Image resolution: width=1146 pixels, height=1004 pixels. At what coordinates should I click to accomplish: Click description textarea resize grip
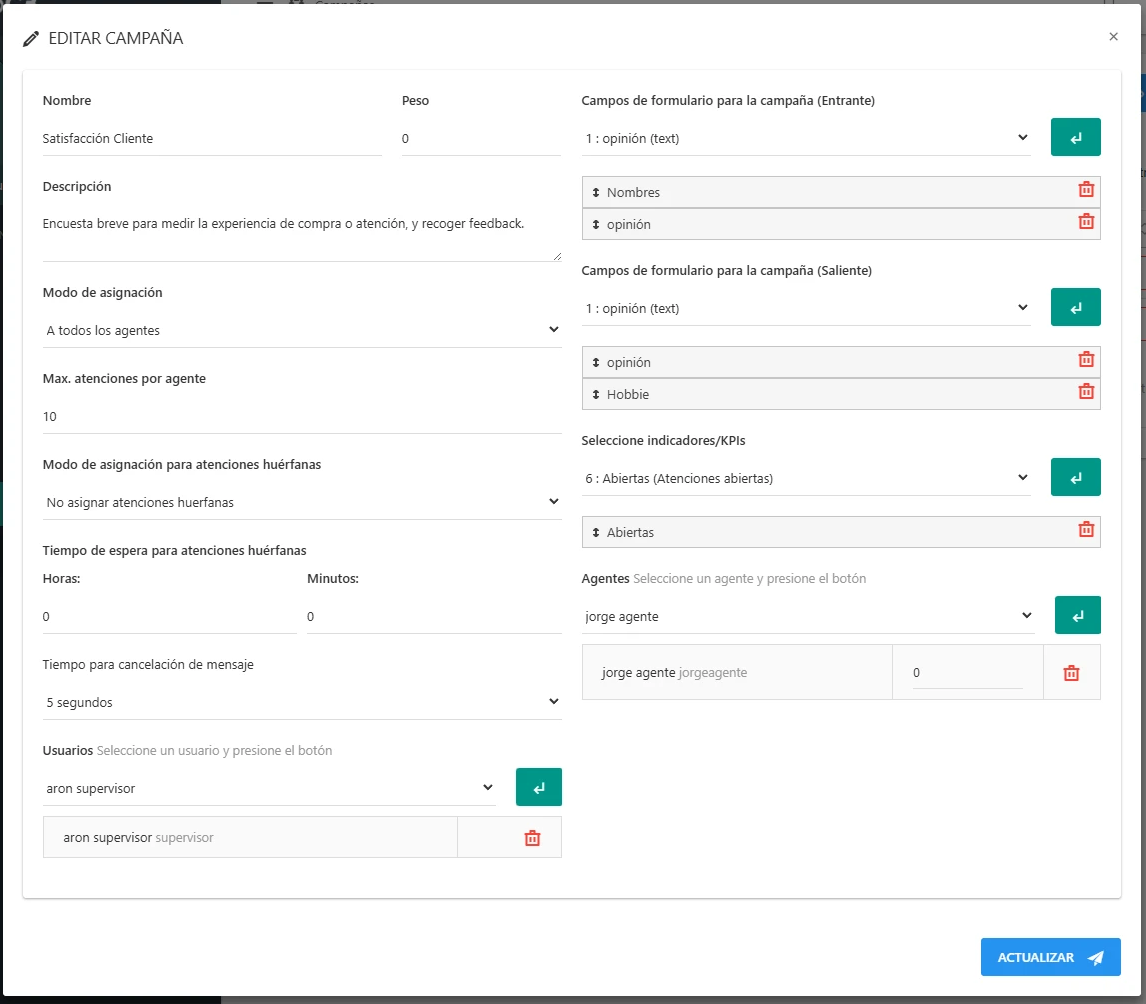pyautogui.click(x=558, y=256)
